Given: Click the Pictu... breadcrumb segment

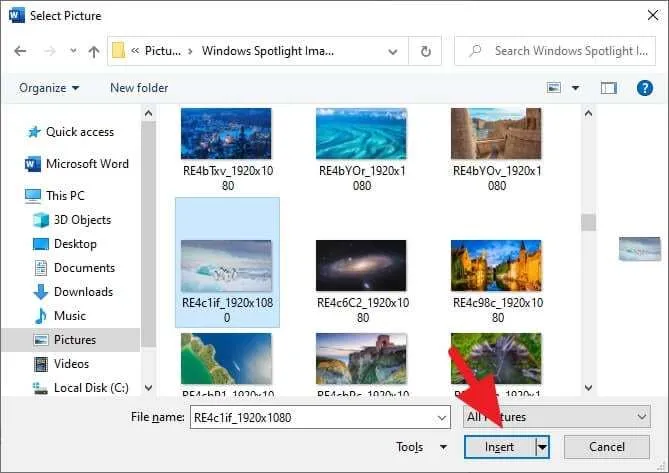Looking at the screenshot, I should tap(163, 51).
